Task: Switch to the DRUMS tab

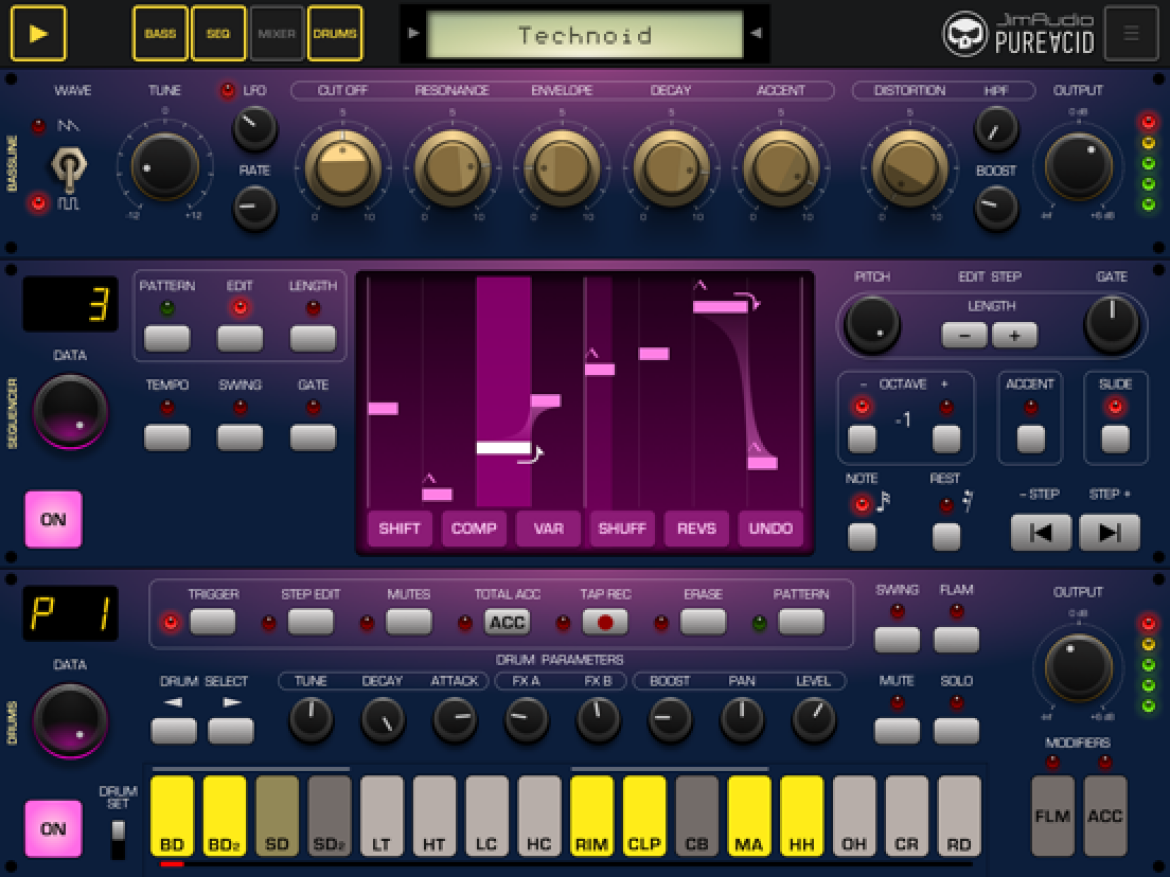Action: [x=335, y=34]
